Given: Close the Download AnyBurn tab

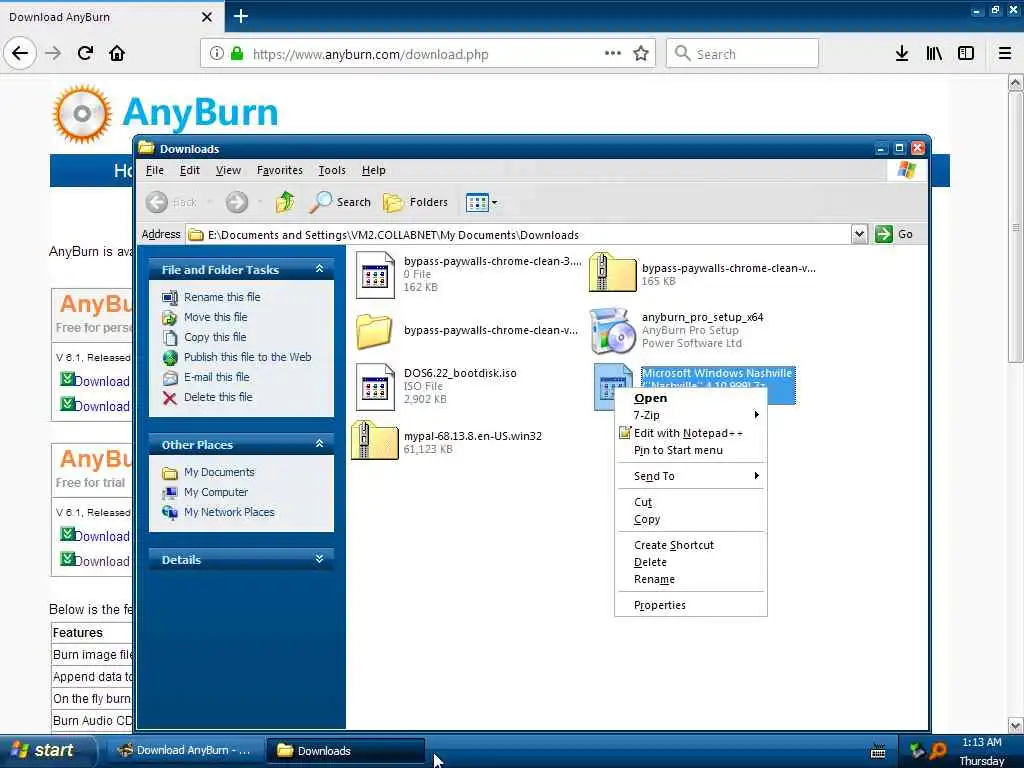Looking at the screenshot, I should (206, 17).
